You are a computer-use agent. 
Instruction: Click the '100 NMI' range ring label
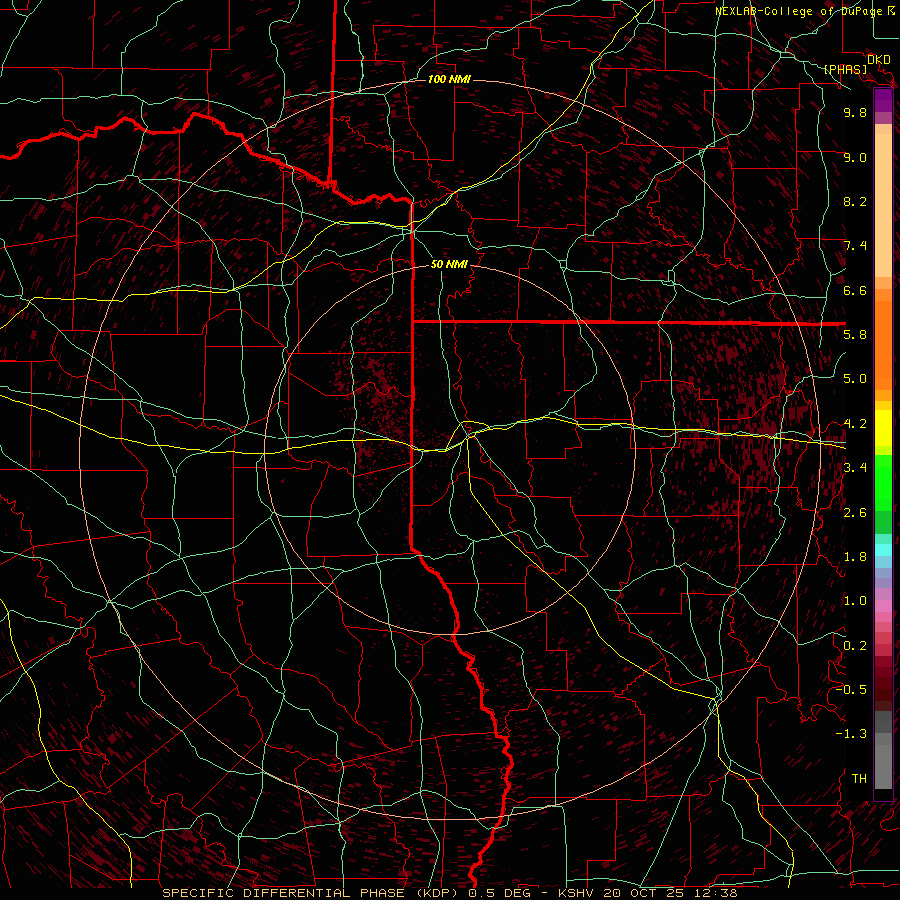point(449,79)
